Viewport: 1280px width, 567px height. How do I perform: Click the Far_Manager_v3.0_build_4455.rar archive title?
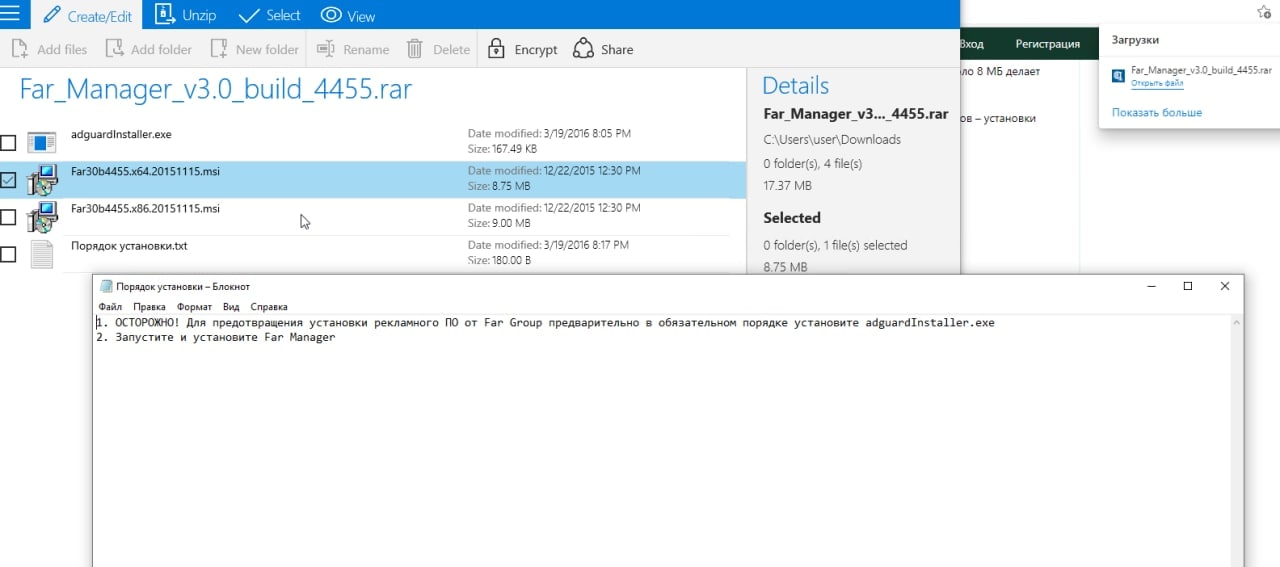tap(216, 90)
